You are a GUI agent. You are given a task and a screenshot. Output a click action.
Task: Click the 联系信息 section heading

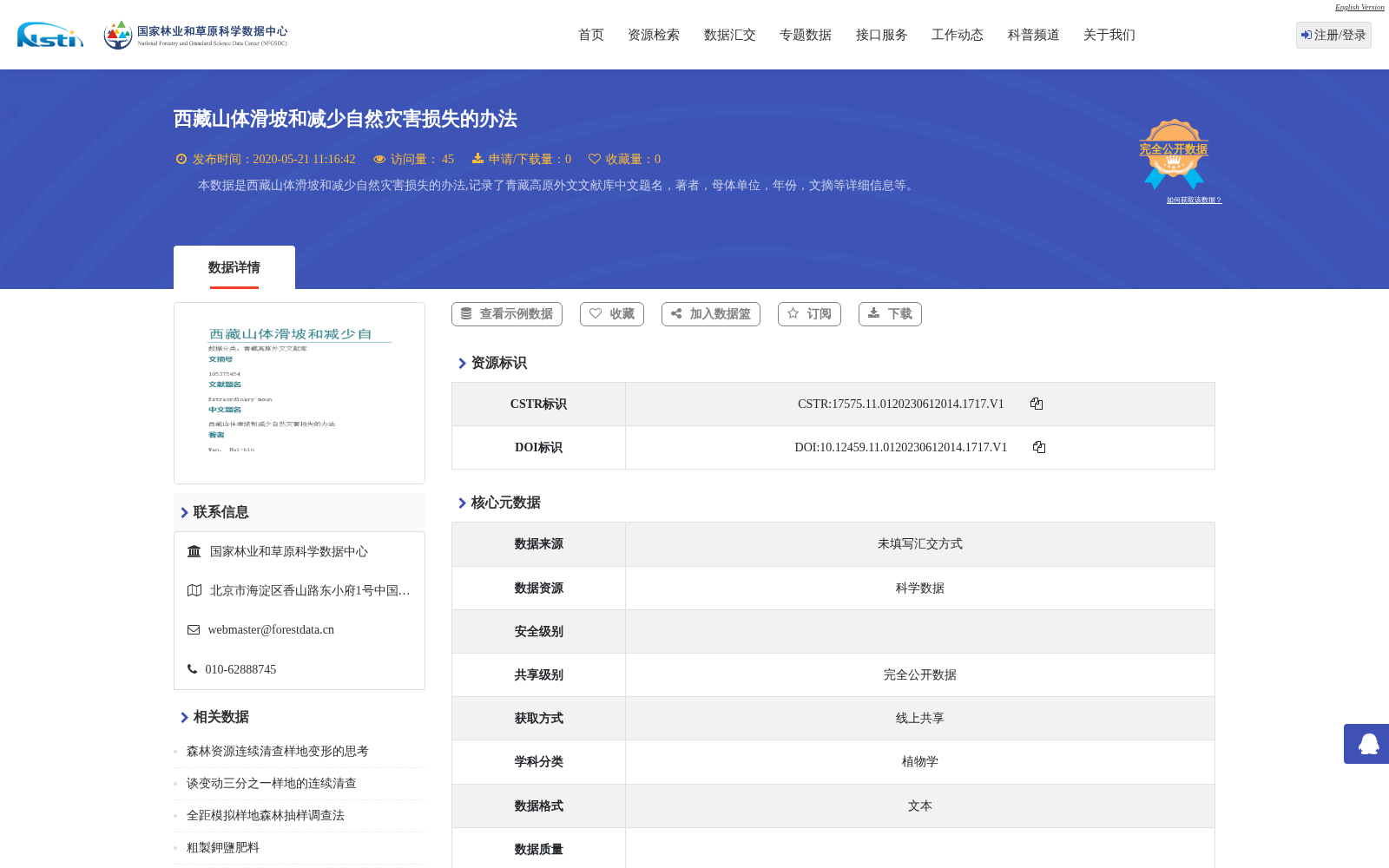[x=221, y=512]
